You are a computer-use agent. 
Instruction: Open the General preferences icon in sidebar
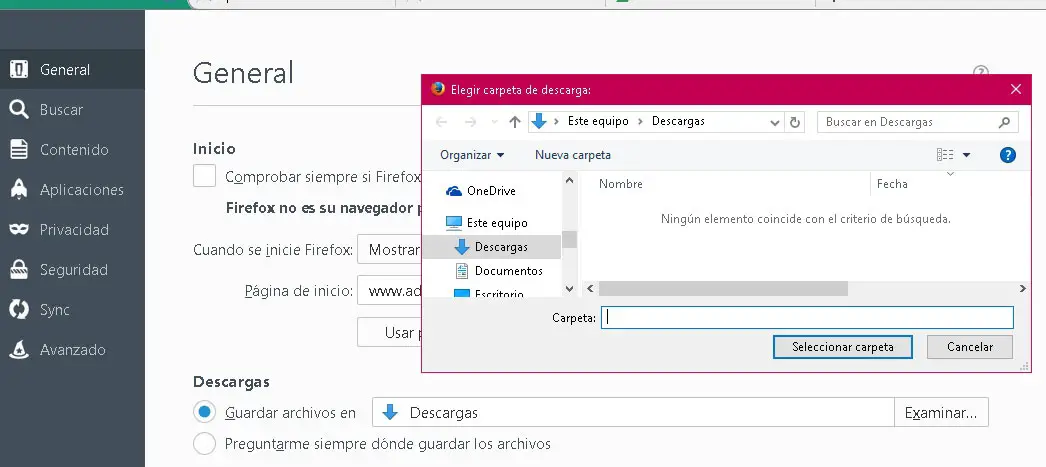coord(19,69)
